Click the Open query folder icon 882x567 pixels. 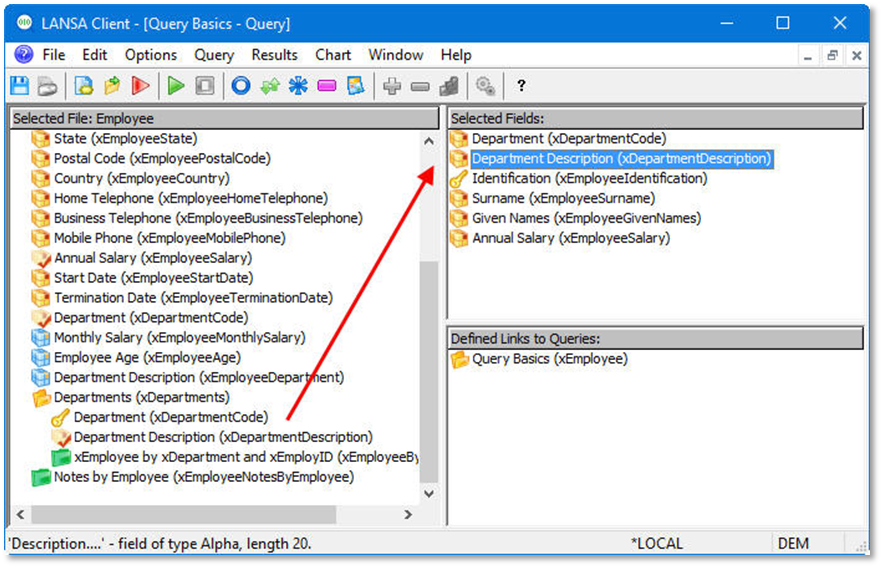click(112, 86)
